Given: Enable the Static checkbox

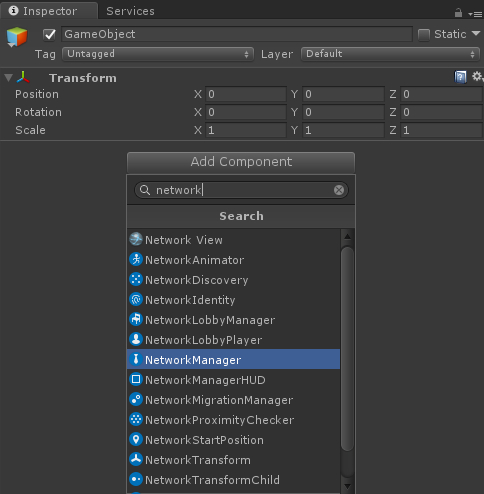Looking at the screenshot, I should click(424, 34).
